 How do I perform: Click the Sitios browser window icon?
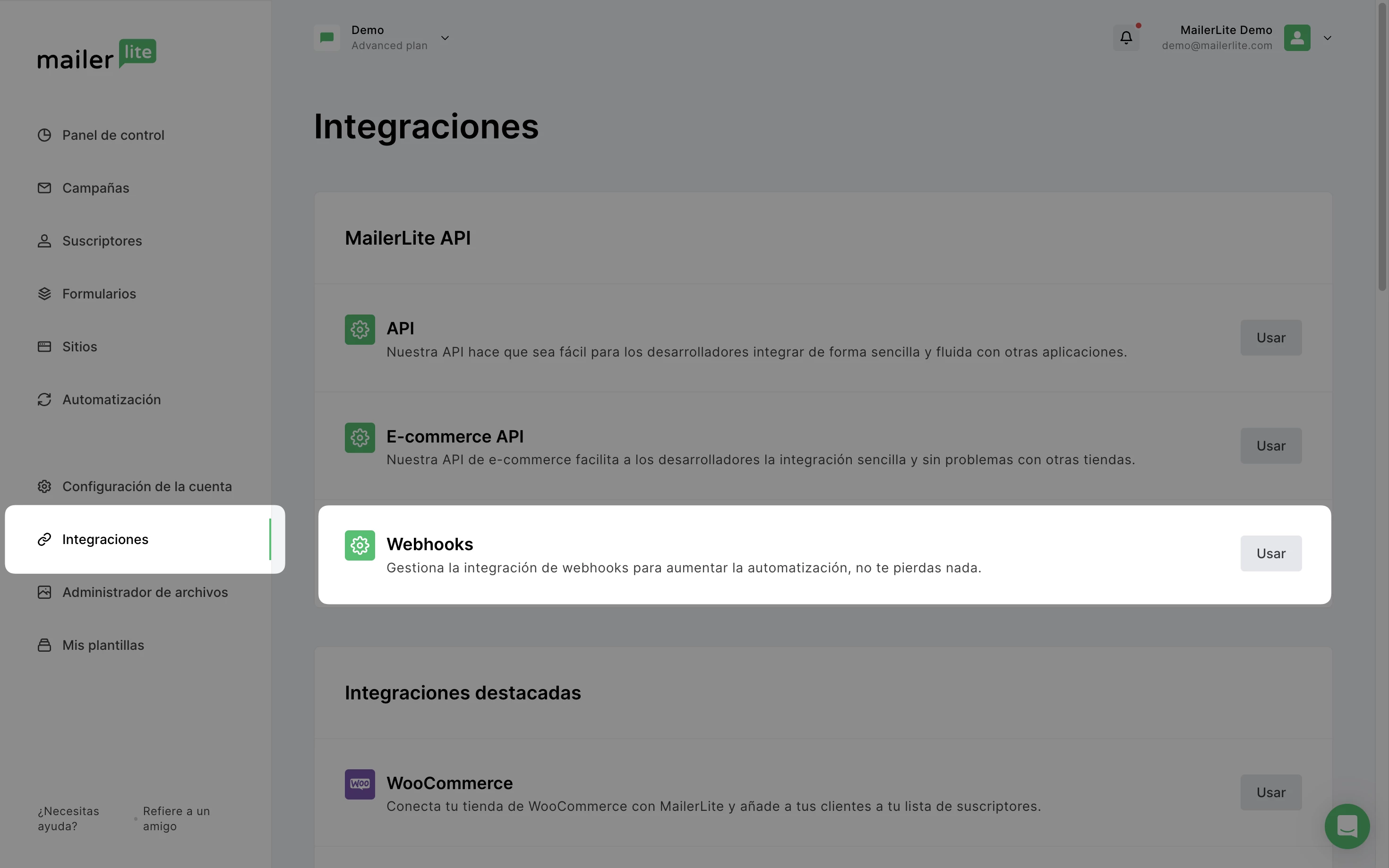pos(44,346)
